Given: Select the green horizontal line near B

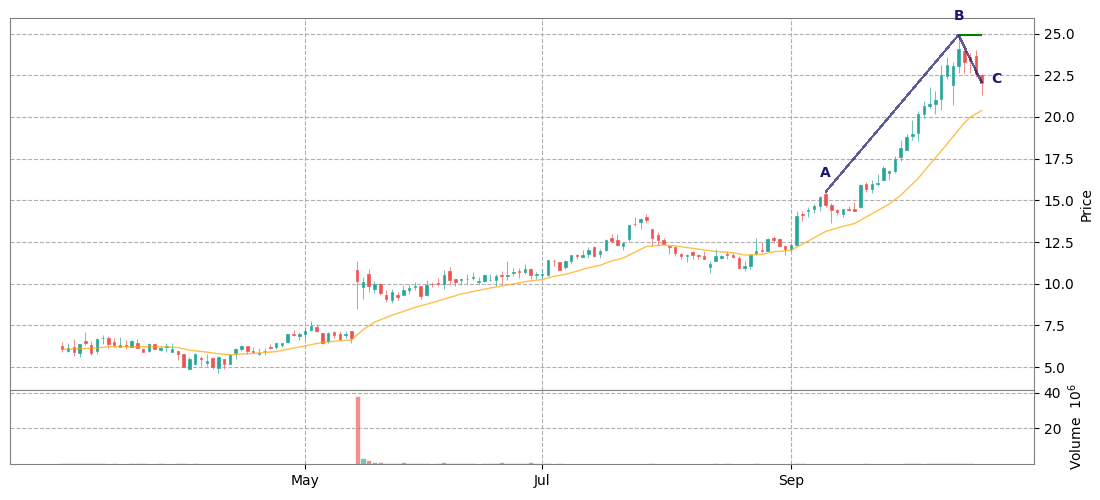Looking at the screenshot, I should click(971, 35).
